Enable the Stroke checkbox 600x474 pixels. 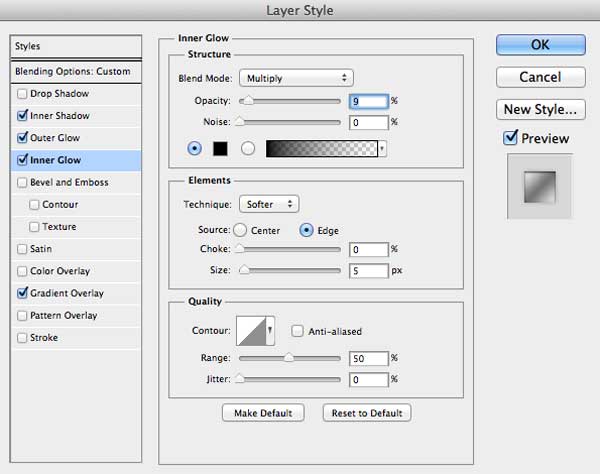(22, 338)
